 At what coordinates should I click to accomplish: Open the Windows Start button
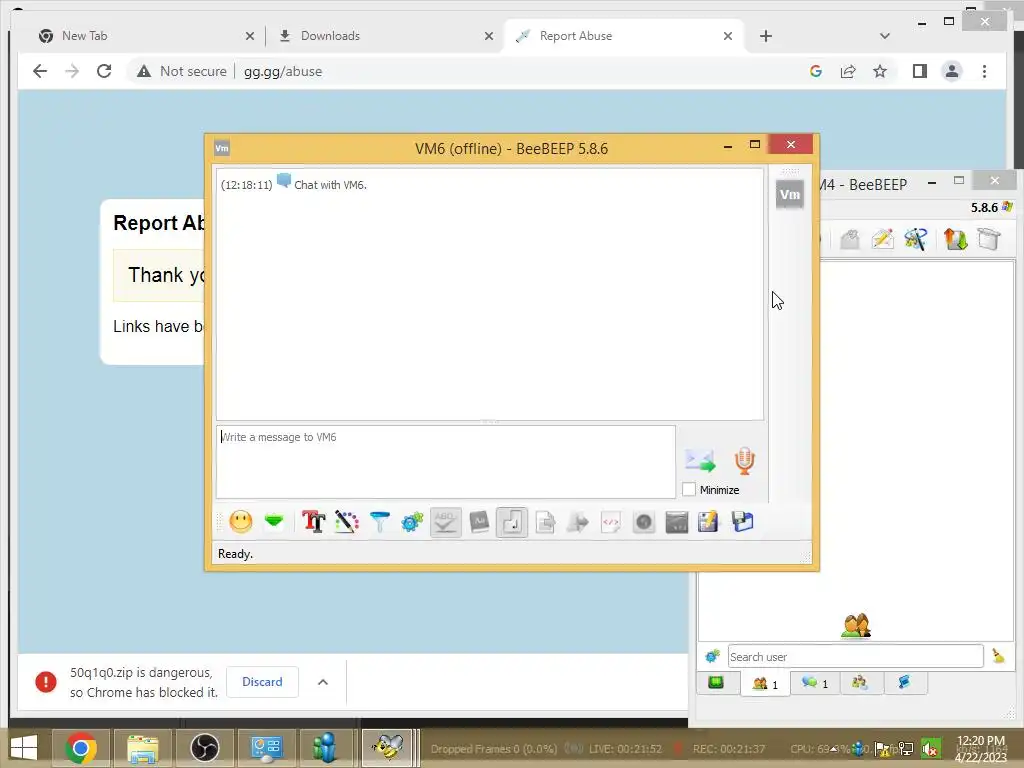[x=24, y=748]
